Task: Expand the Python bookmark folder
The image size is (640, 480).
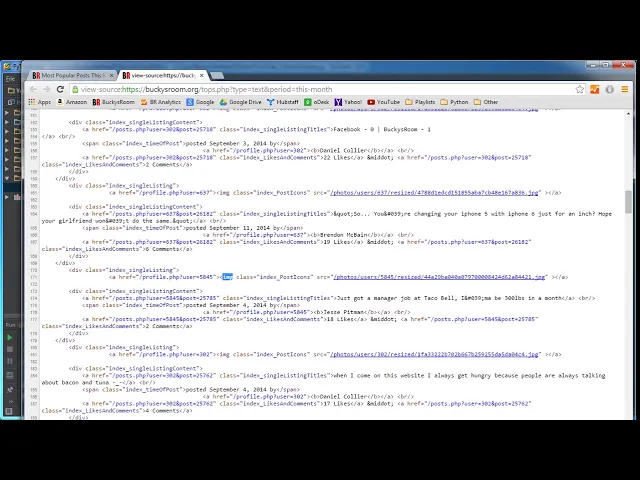Action: click(x=454, y=102)
